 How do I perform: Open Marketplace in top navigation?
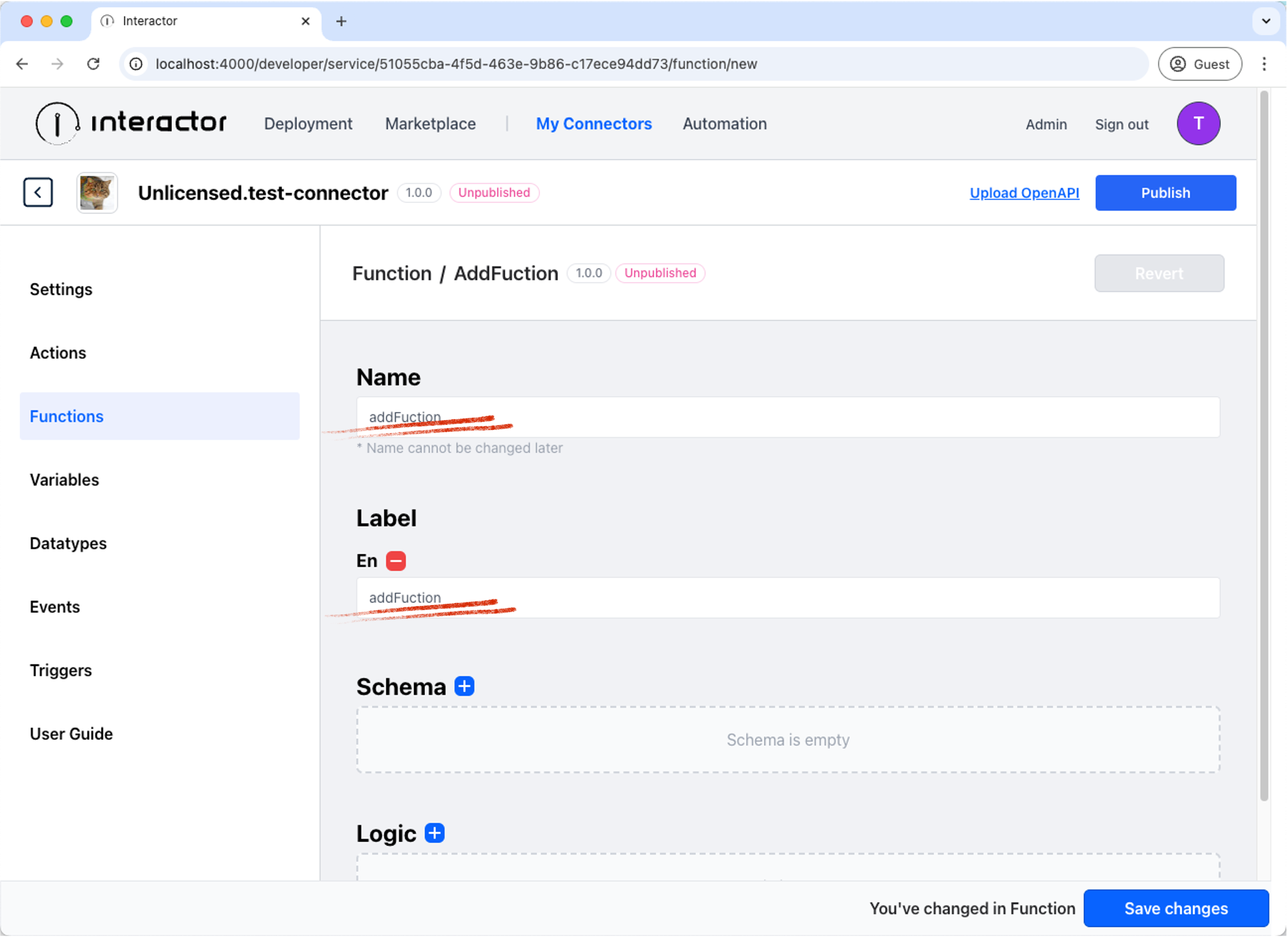(x=431, y=124)
